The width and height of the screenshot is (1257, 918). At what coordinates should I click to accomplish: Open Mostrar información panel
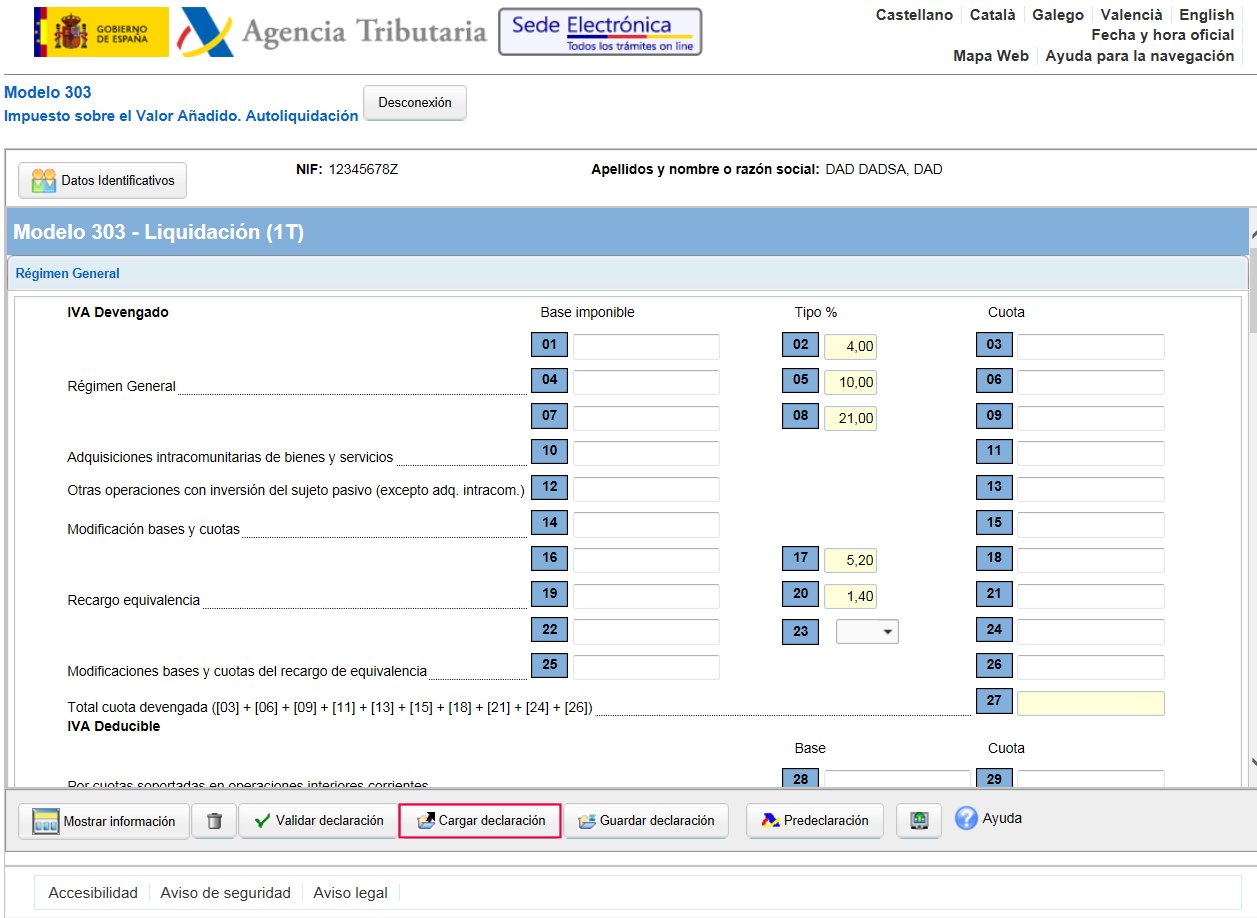104,821
